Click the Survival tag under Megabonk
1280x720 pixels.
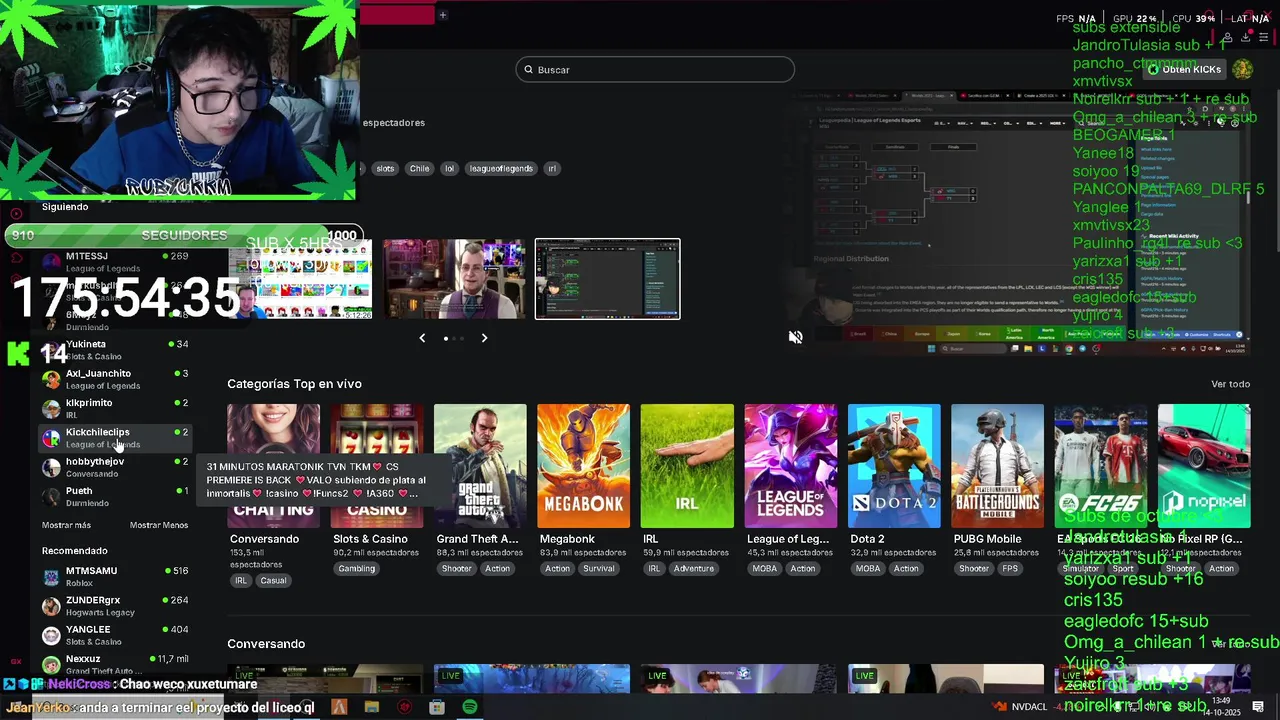[x=599, y=569]
